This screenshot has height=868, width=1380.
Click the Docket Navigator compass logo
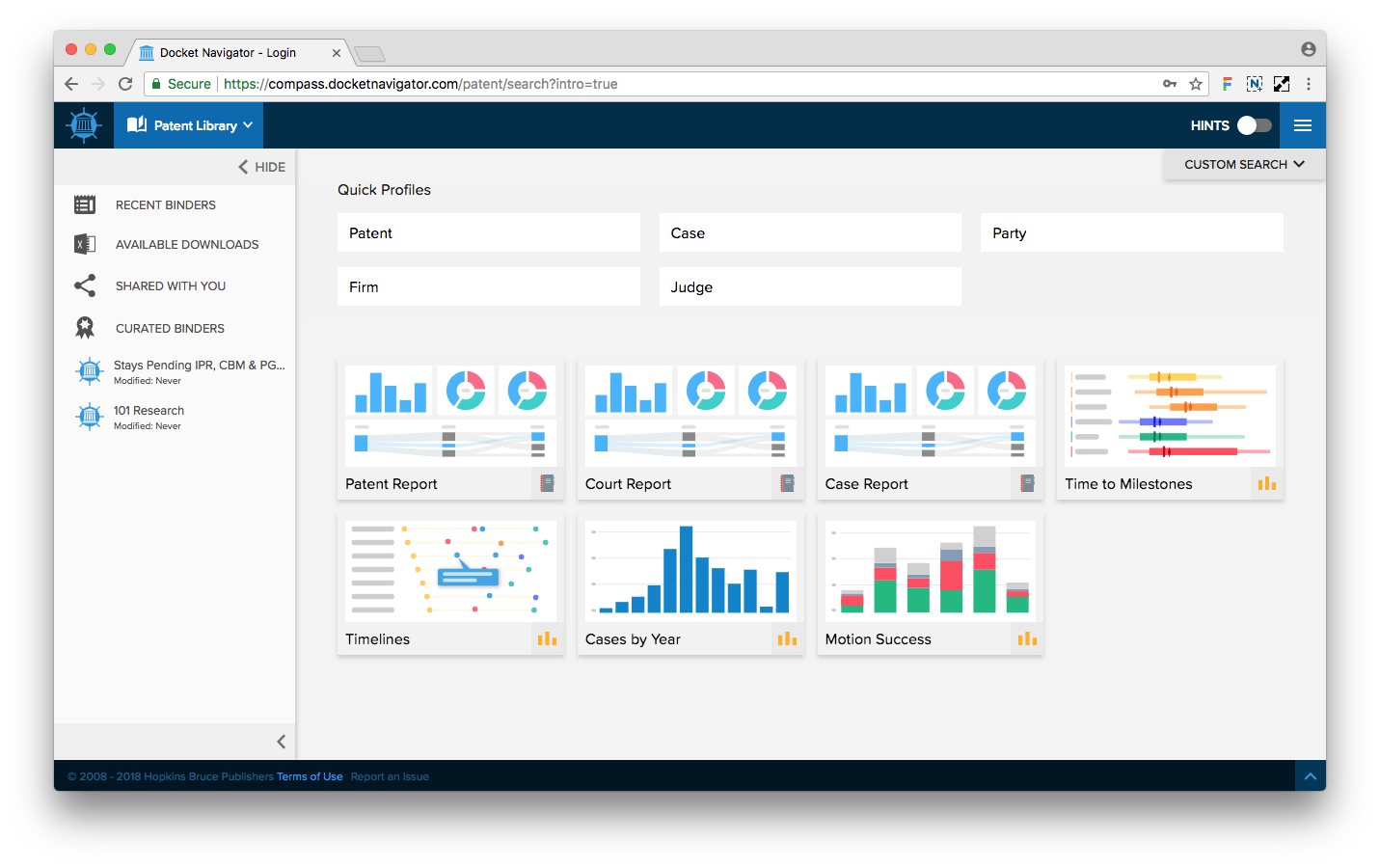tap(84, 125)
